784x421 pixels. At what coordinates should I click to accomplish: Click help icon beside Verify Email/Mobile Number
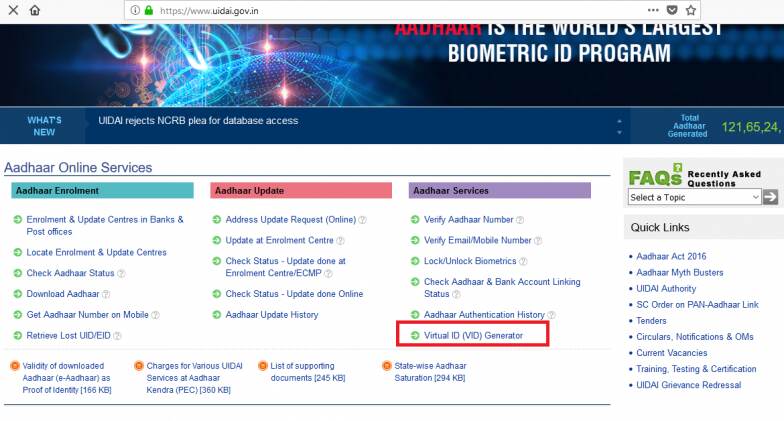(538, 241)
